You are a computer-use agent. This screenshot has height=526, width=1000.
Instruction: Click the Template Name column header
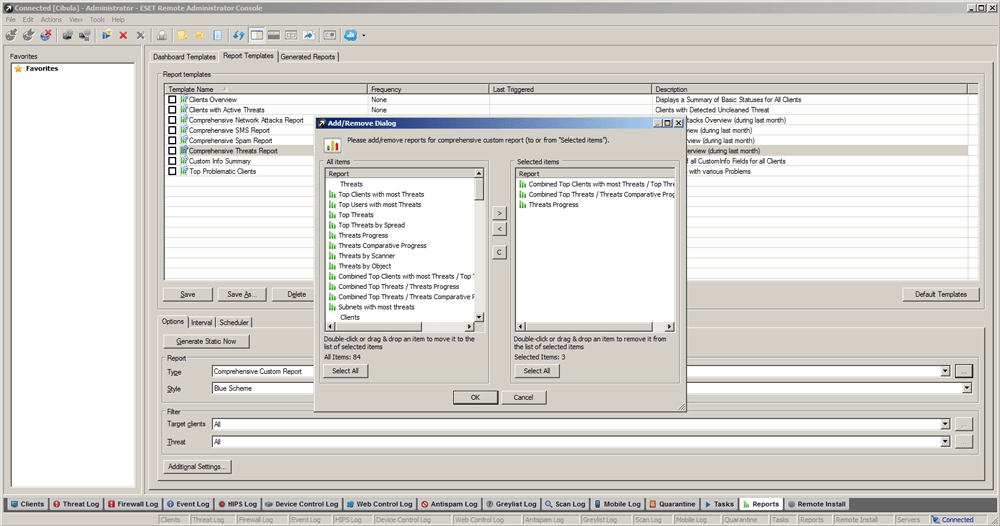coord(266,89)
